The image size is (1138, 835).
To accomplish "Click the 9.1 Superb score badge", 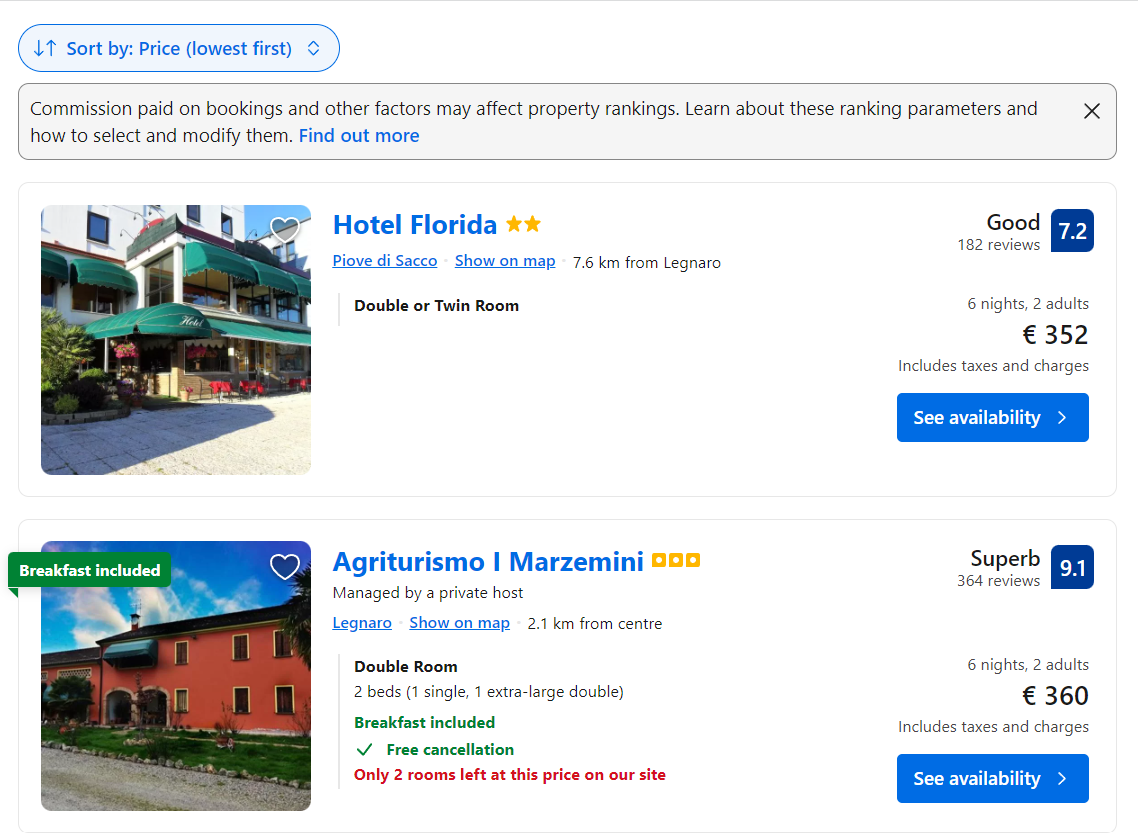I will coord(1072,567).
